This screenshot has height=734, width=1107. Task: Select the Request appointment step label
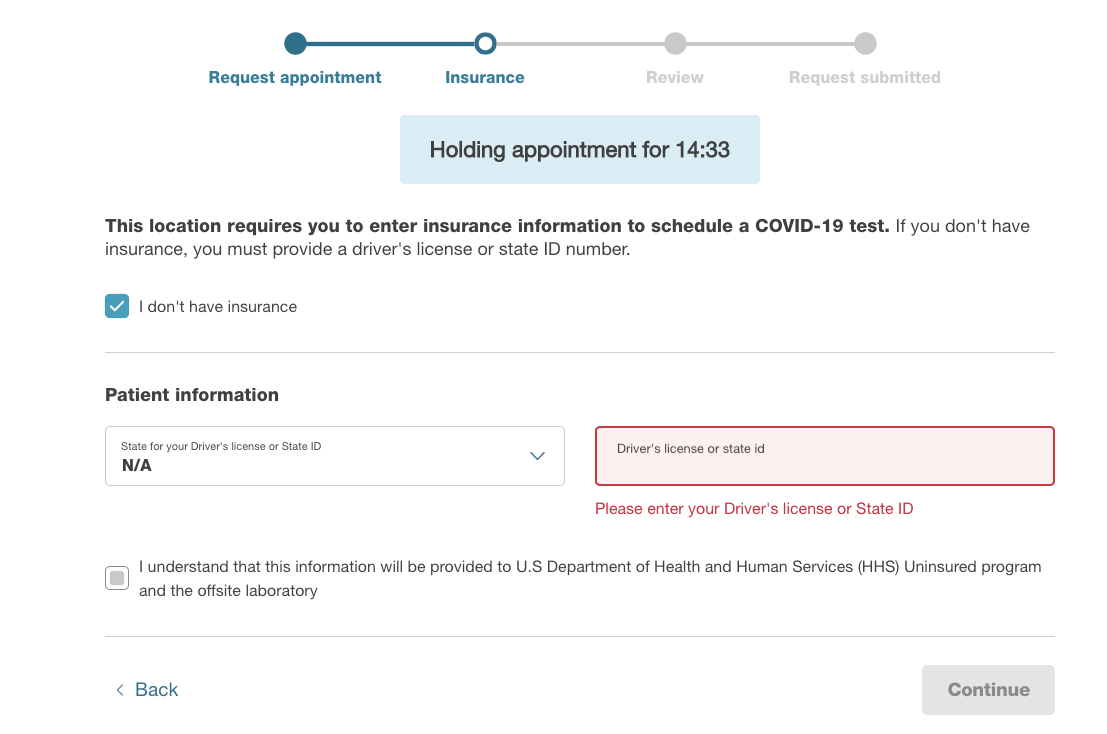(x=294, y=78)
